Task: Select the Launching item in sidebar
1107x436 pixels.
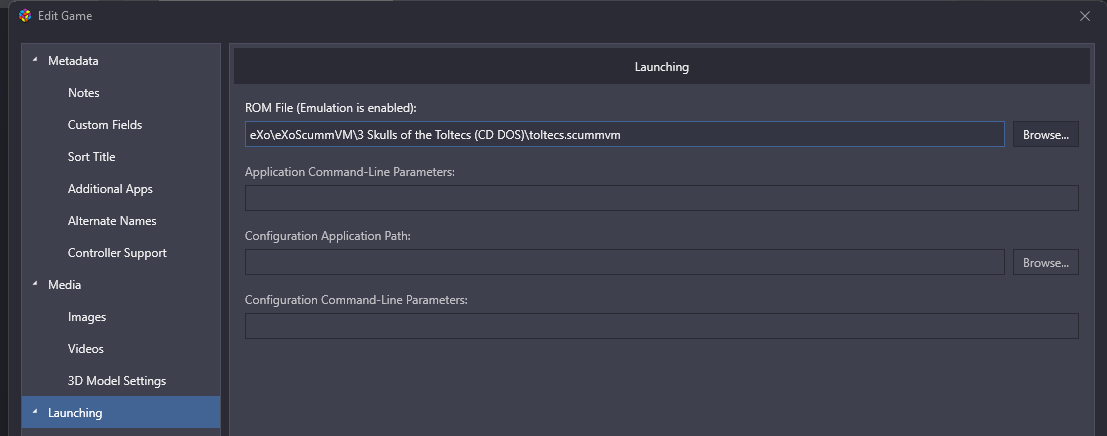Action: tap(121, 412)
